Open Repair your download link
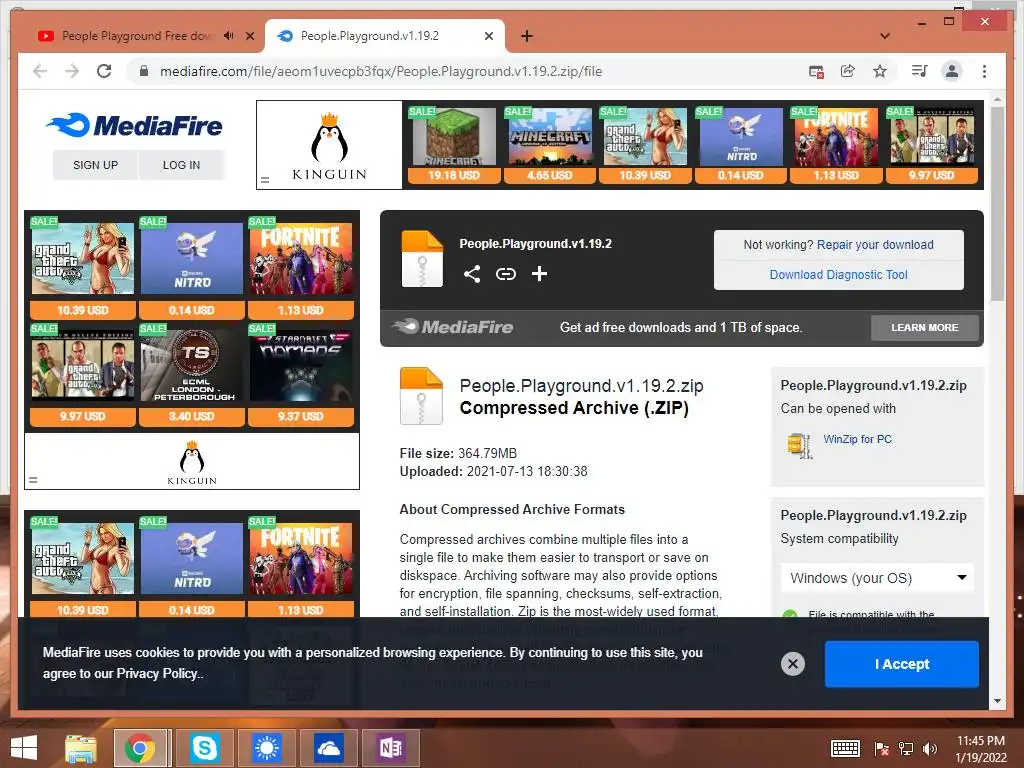1024x768 pixels. coord(875,245)
